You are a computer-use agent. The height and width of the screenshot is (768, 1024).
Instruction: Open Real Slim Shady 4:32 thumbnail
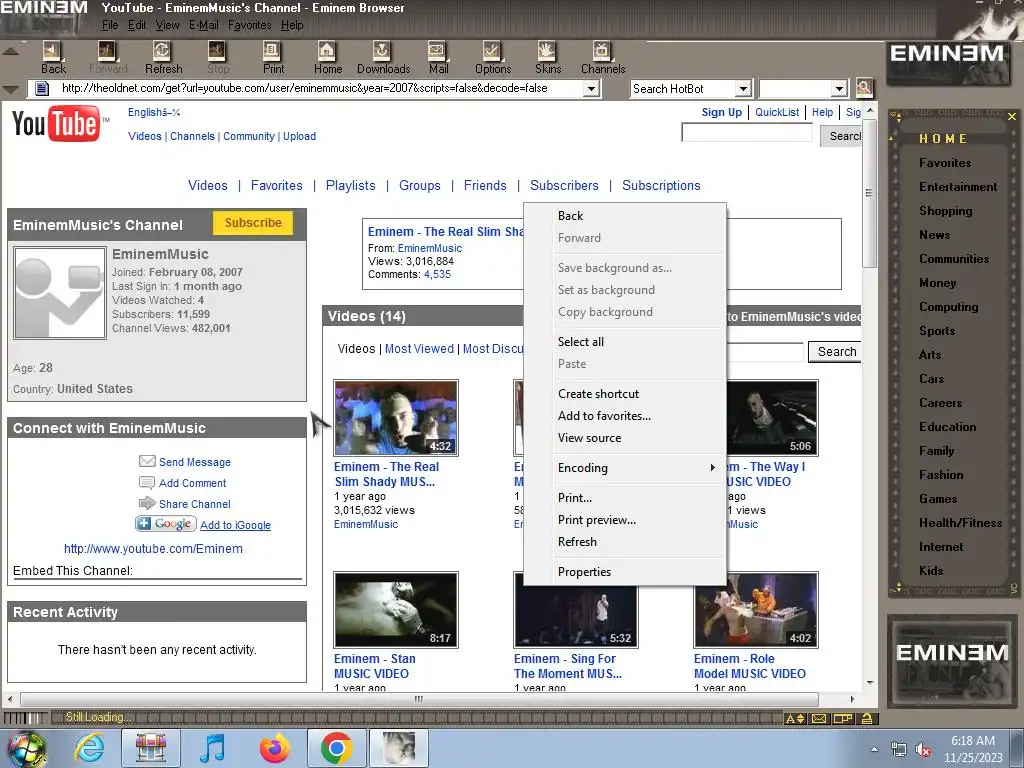(396, 418)
